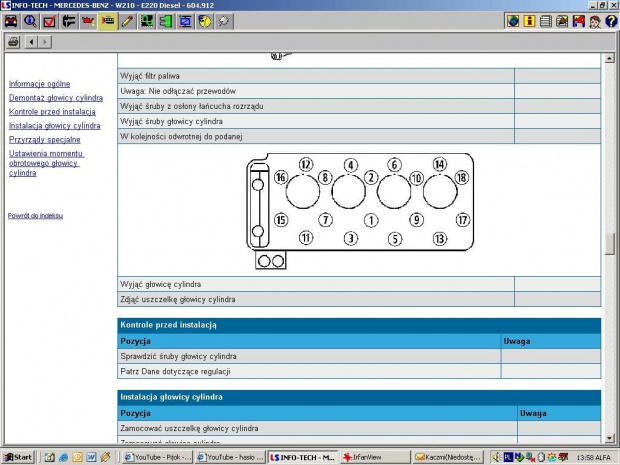Viewport: 620px width, 465px height.
Task: Open Informacje ogólne link
Action: (x=40, y=84)
